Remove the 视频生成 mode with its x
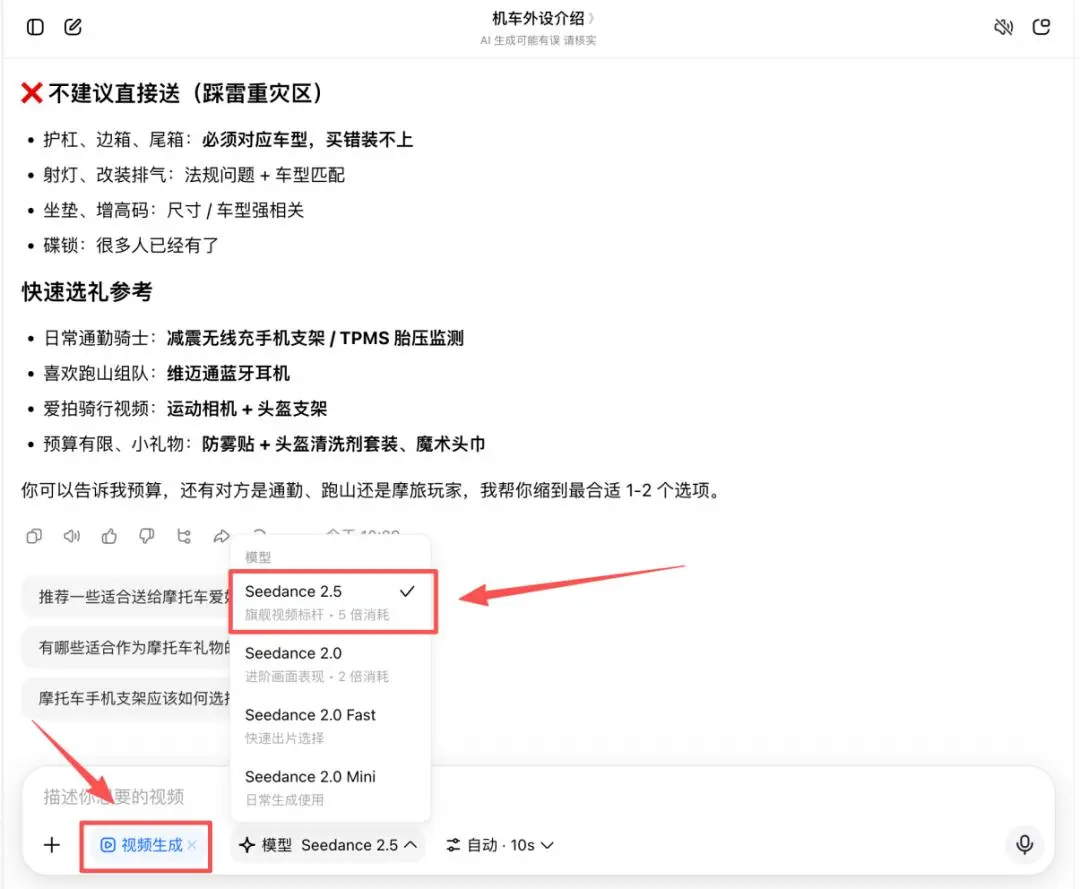1080x889 pixels. click(192, 845)
